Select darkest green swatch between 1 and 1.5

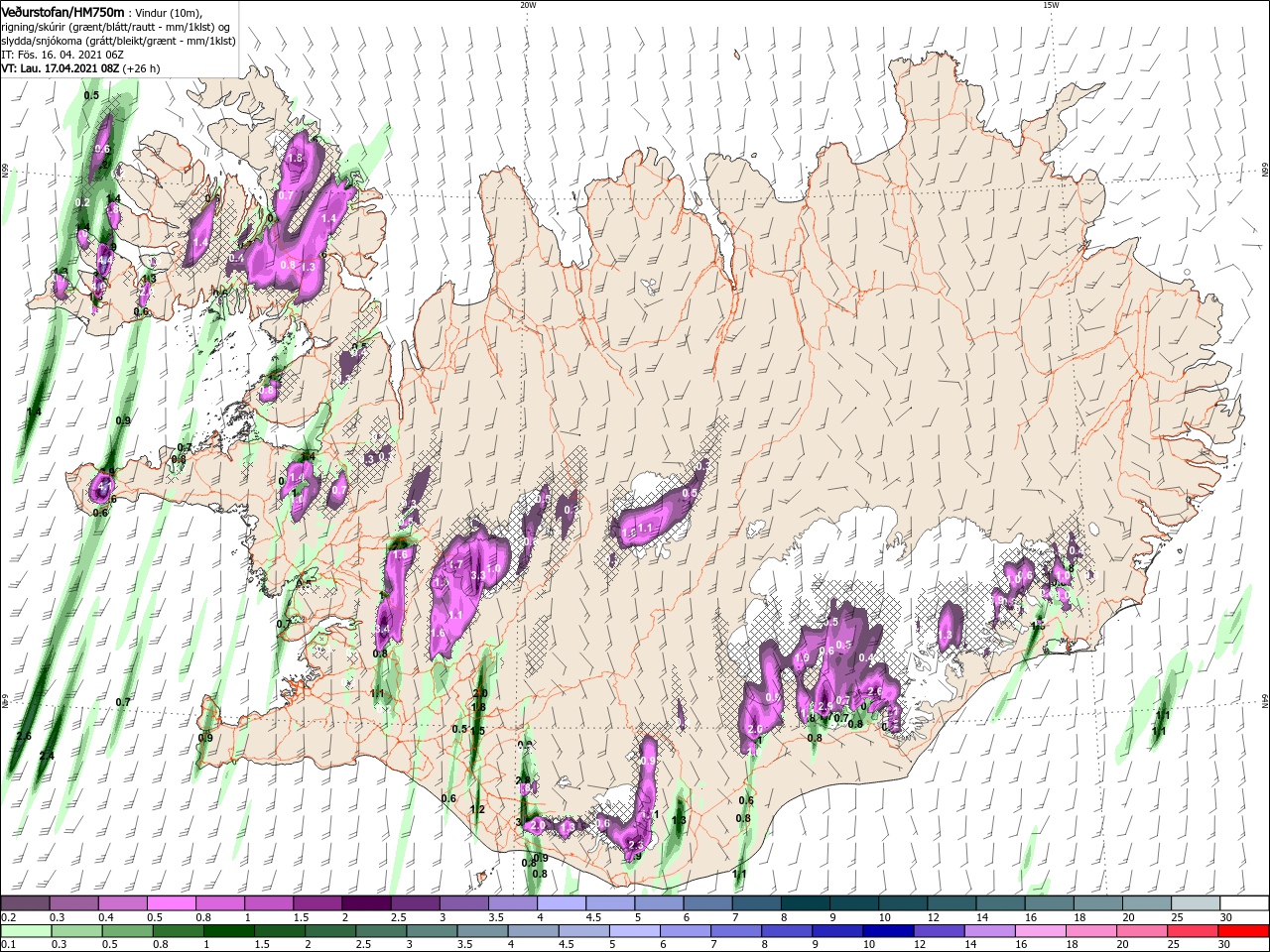click(x=228, y=931)
